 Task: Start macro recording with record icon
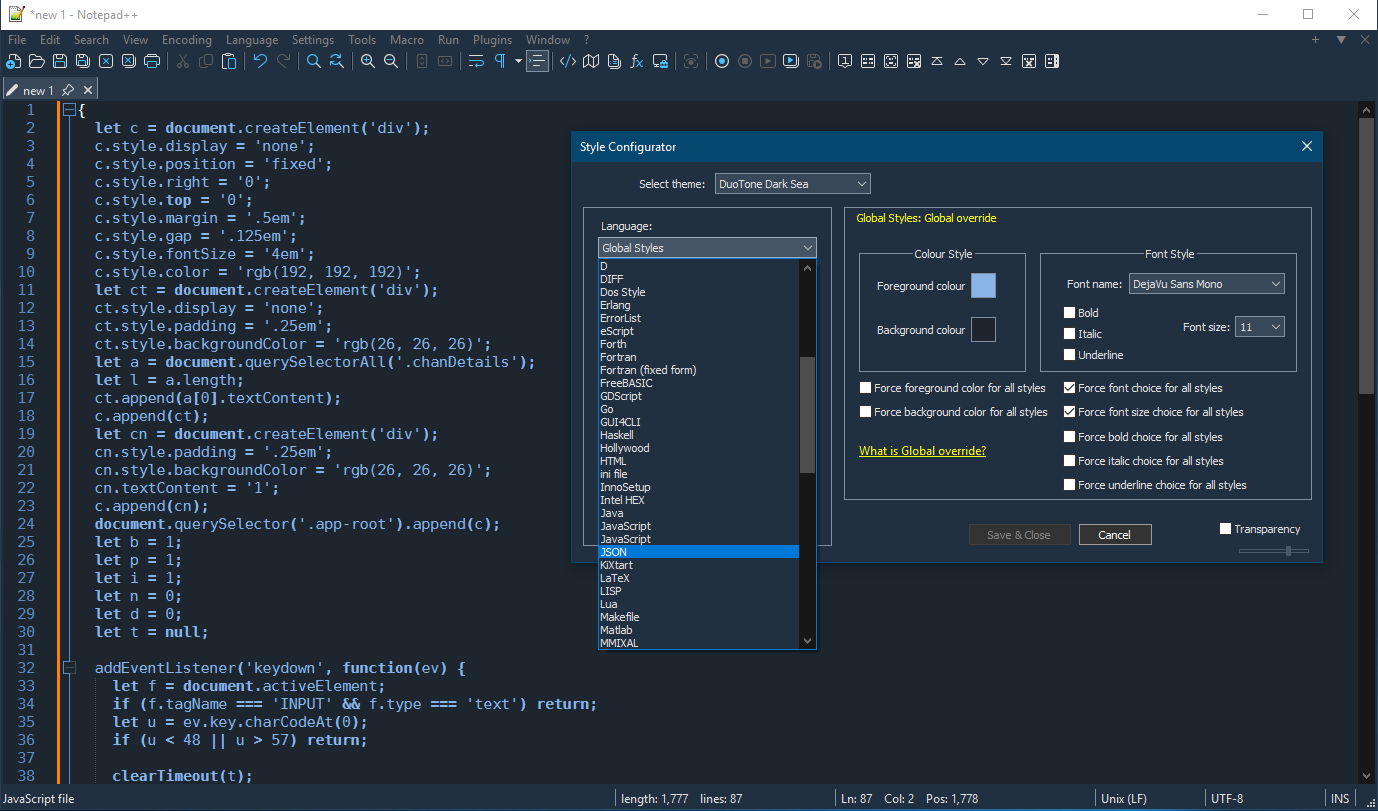(x=722, y=62)
